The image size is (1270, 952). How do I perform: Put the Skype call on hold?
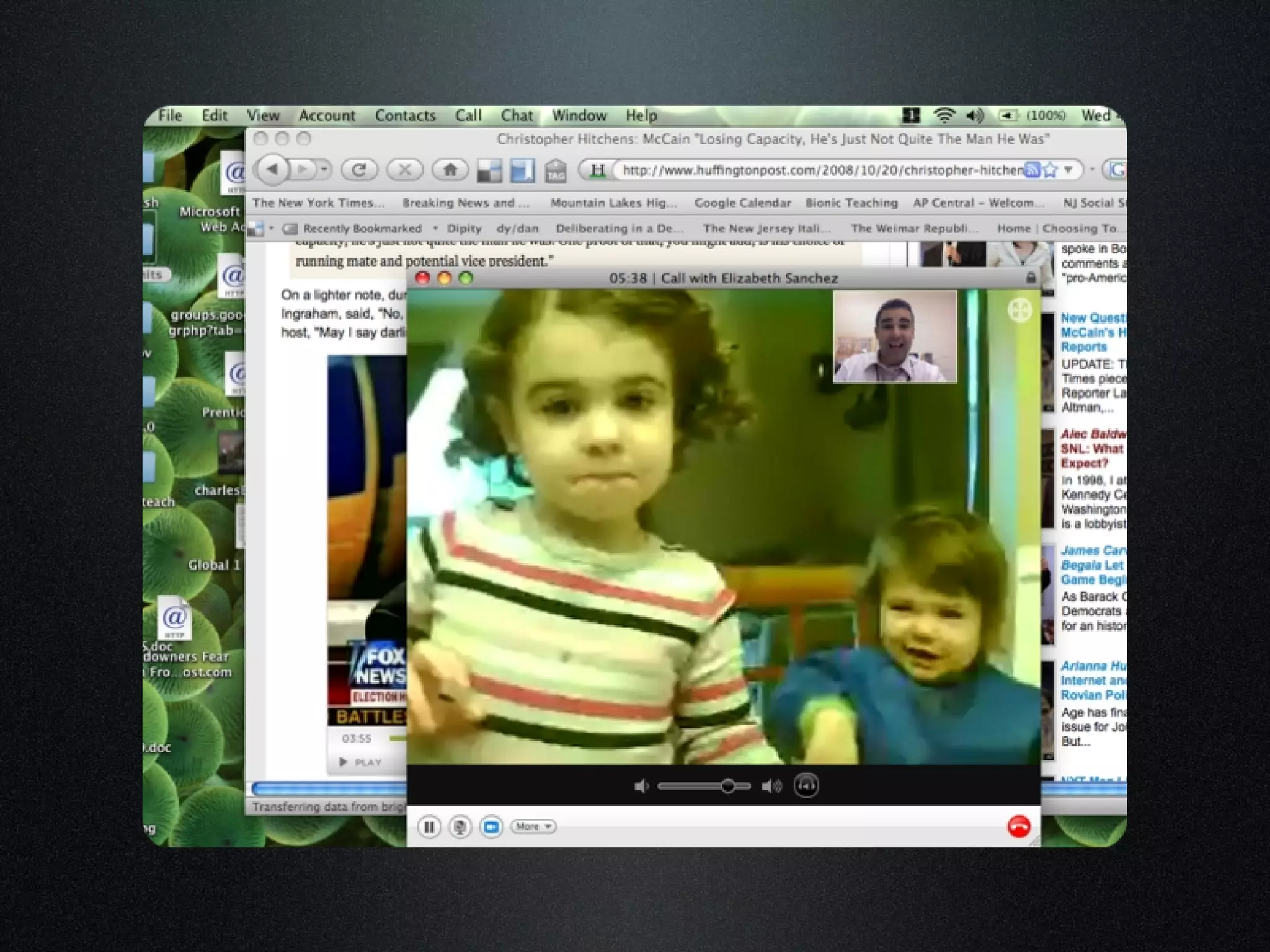pos(429,826)
